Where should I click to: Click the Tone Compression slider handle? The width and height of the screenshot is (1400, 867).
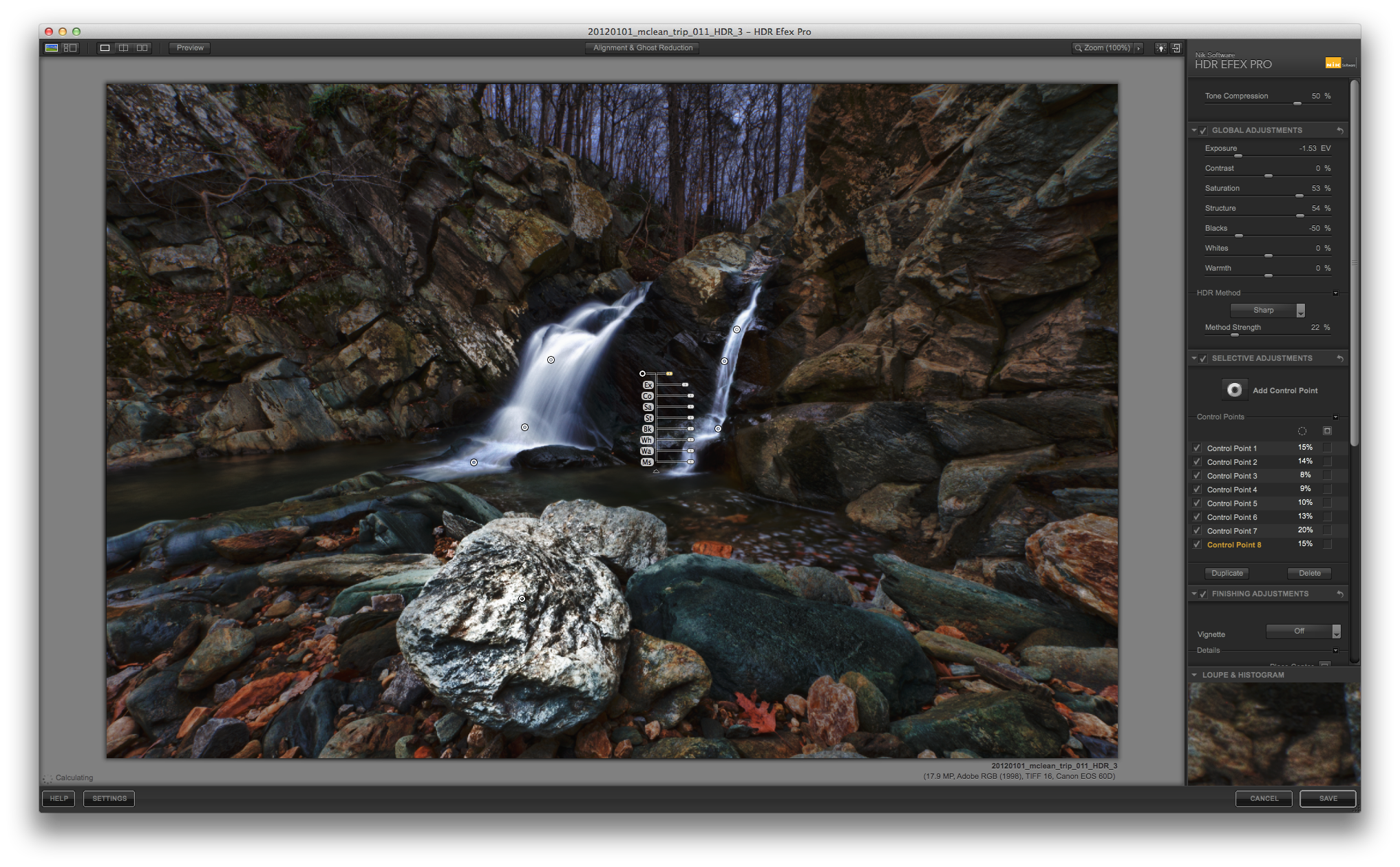(x=1297, y=103)
